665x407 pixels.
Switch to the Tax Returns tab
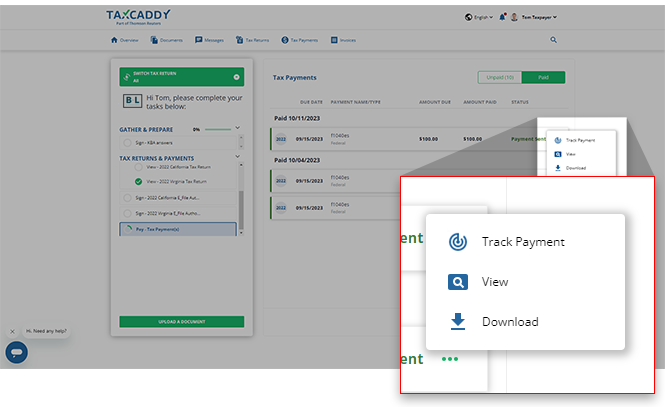[x=252, y=40]
